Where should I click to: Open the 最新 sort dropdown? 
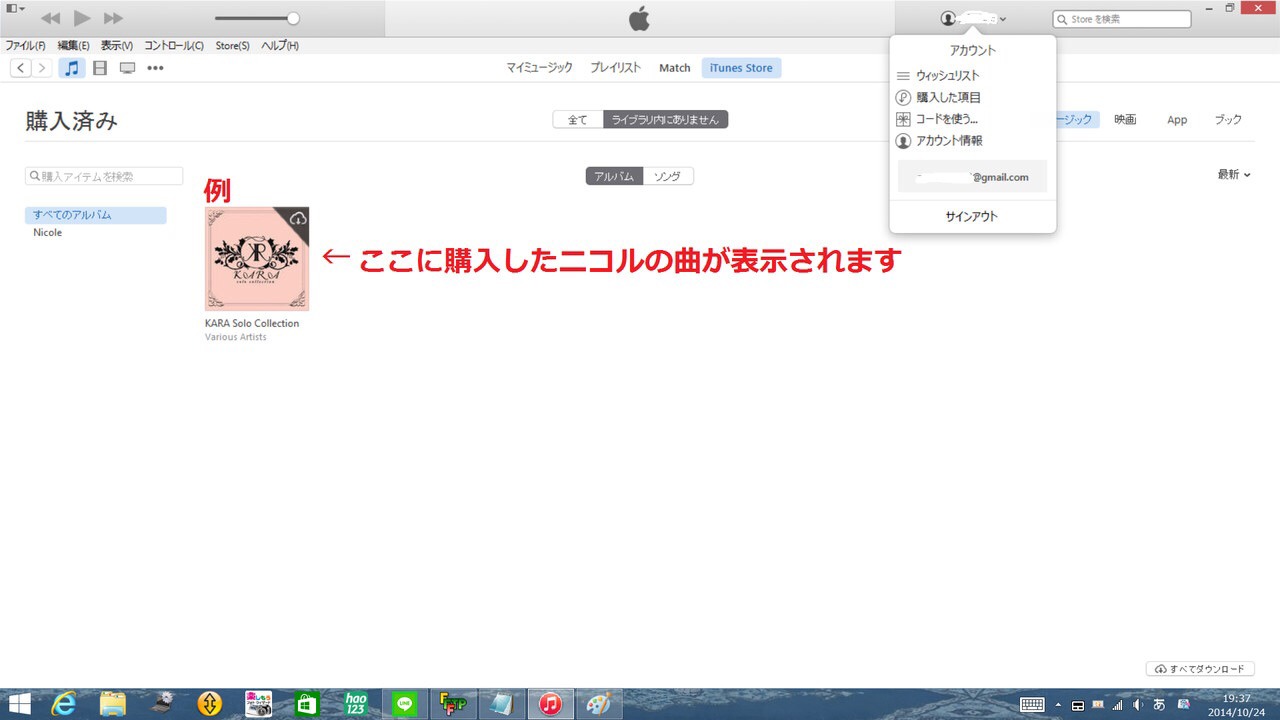tap(1234, 175)
